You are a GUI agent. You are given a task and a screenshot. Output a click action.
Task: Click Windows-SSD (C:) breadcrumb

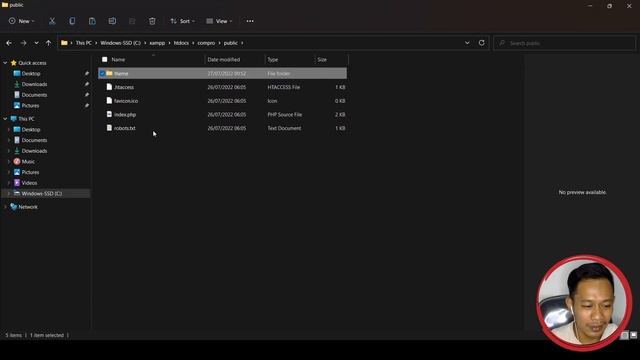(x=120, y=43)
